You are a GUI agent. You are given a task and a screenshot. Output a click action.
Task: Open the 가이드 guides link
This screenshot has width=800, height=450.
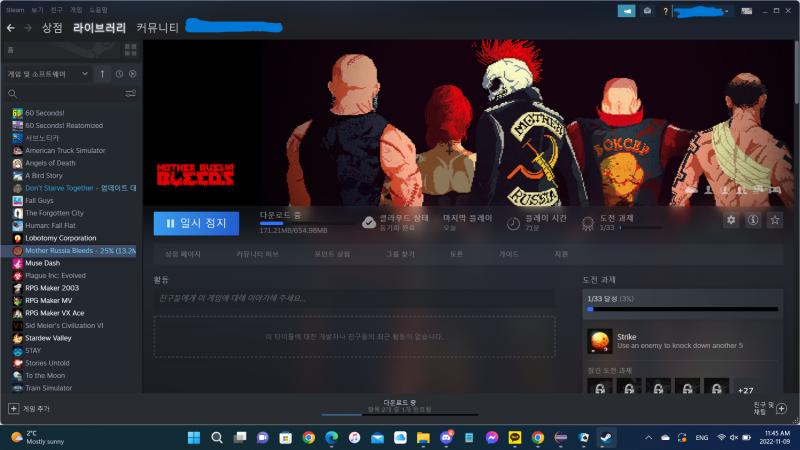pos(509,254)
